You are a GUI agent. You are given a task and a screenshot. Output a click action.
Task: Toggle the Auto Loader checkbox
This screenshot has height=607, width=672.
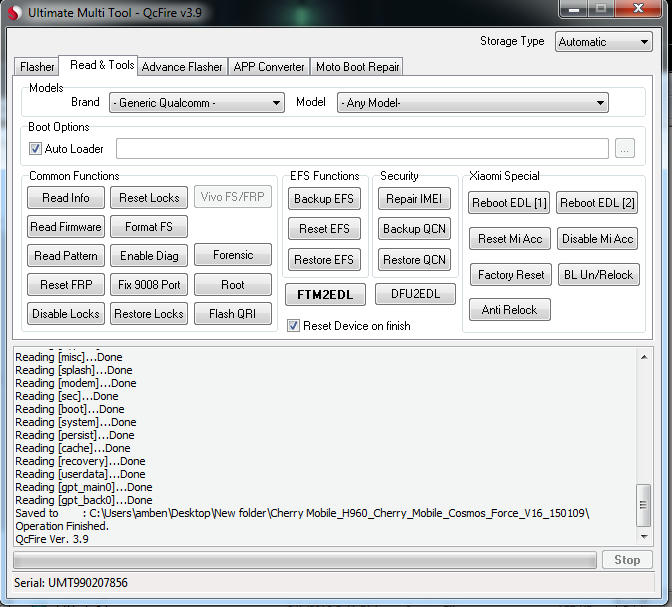(x=36, y=149)
